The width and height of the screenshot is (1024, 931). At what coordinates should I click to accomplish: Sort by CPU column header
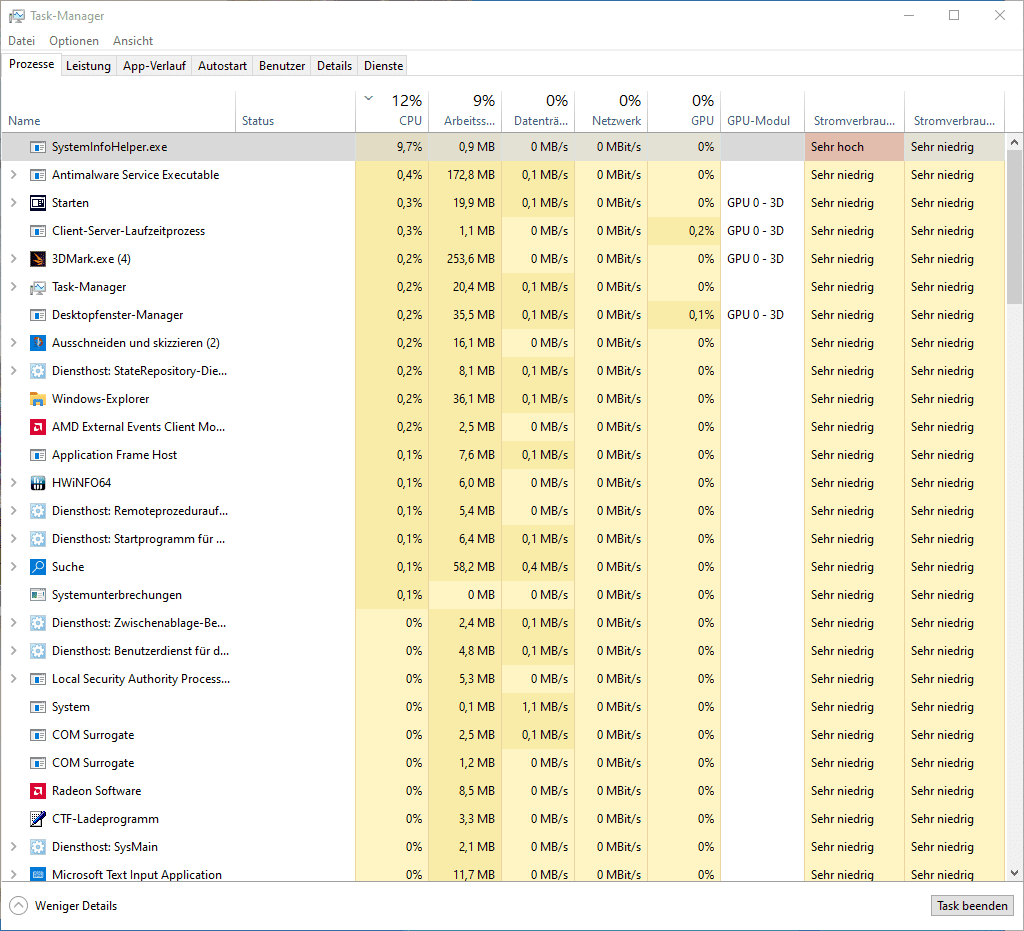[x=392, y=111]
